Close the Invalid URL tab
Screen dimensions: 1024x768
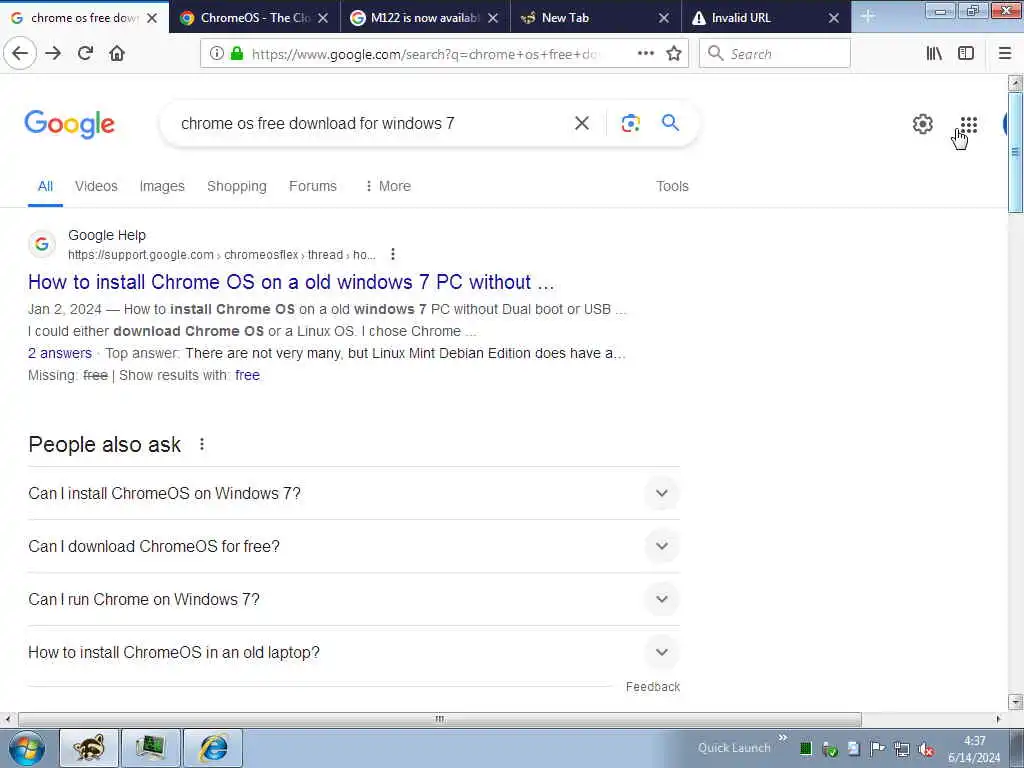833,18
